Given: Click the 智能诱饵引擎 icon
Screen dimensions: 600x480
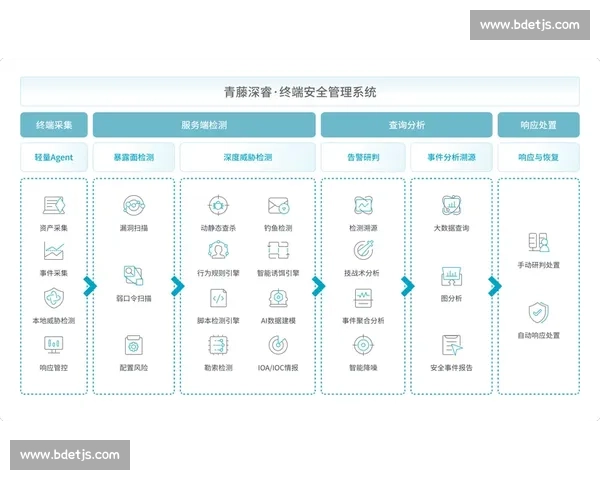Looking at the screenshot, I should (x=278, y=251).
